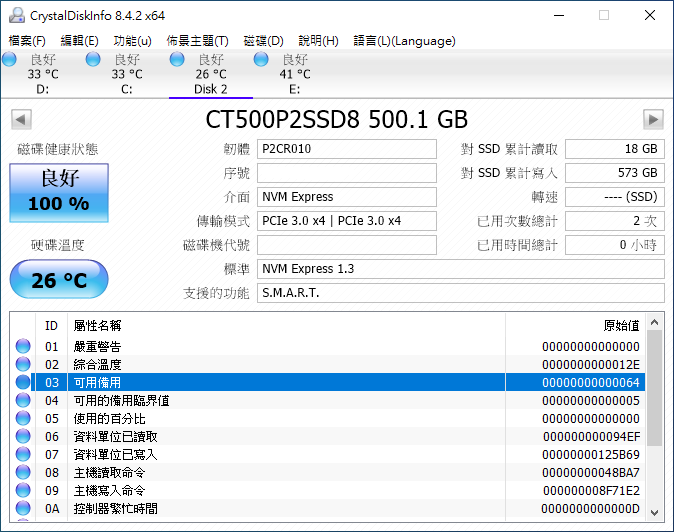674x532 pixels.
Task: Select the 使用的百分比 attribute row
Action: pos(327,419)
